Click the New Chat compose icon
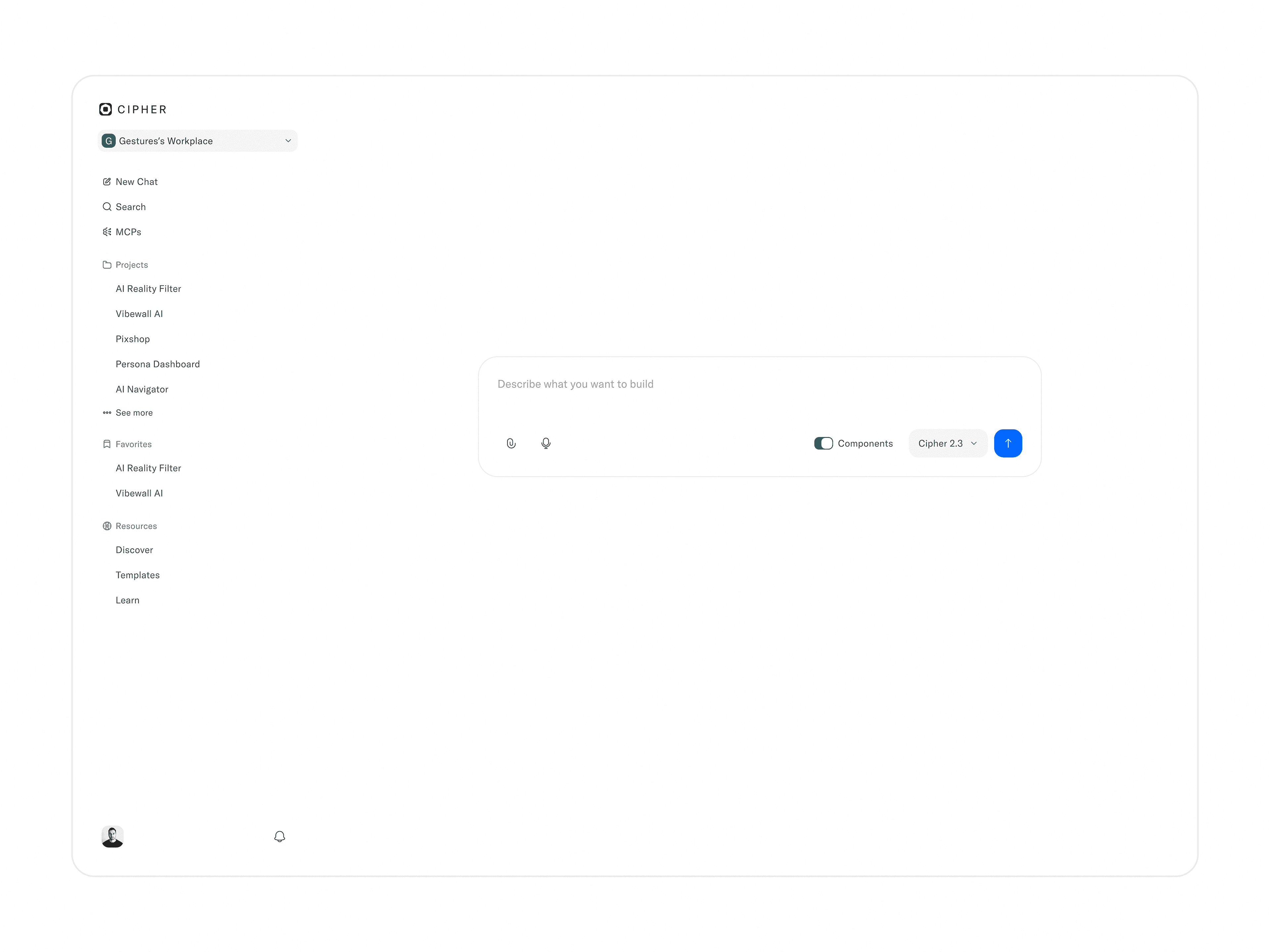Viewport: 1270px width, 952px height. point(107,181)
